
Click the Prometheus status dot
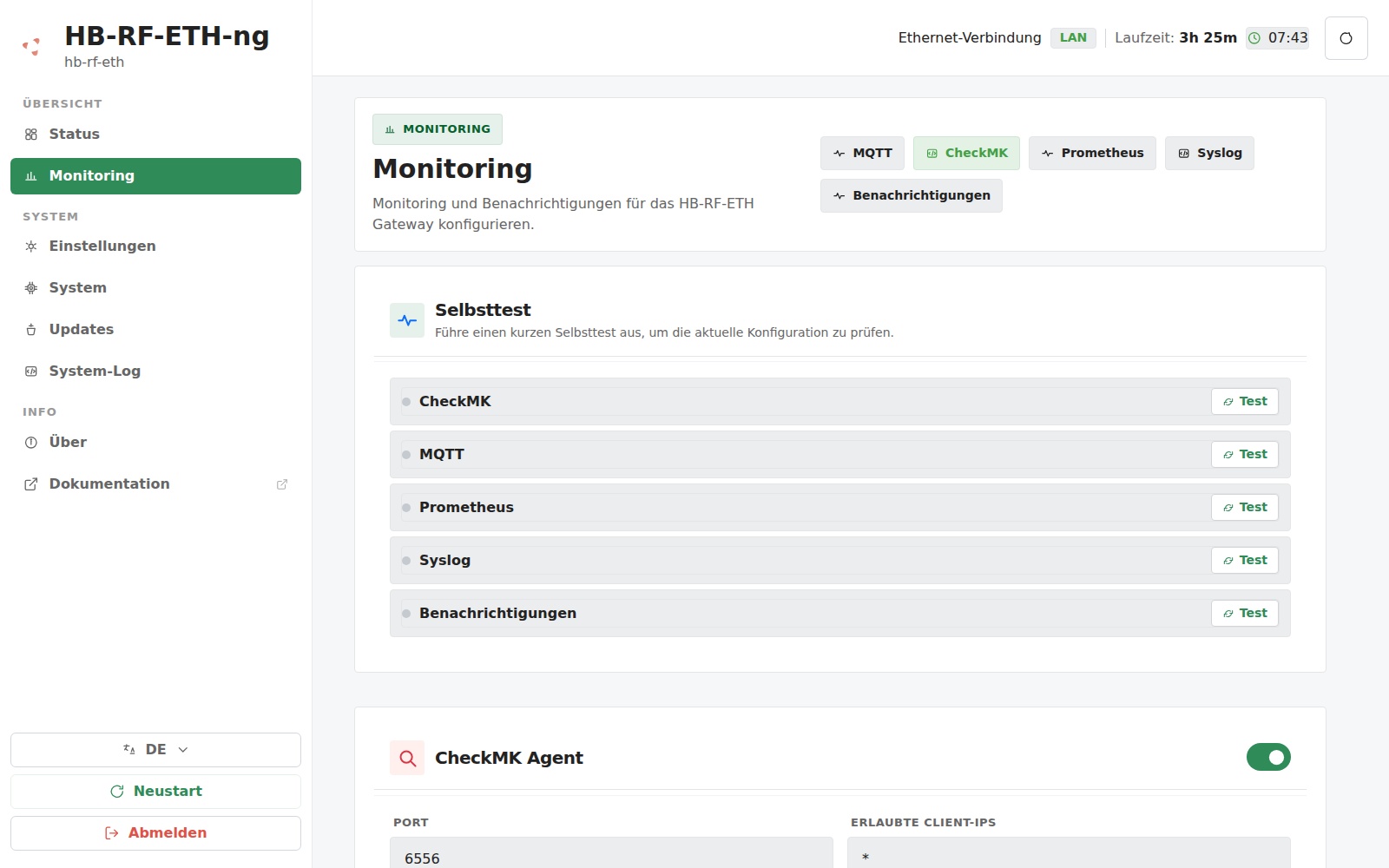click(x=406, y=508)
